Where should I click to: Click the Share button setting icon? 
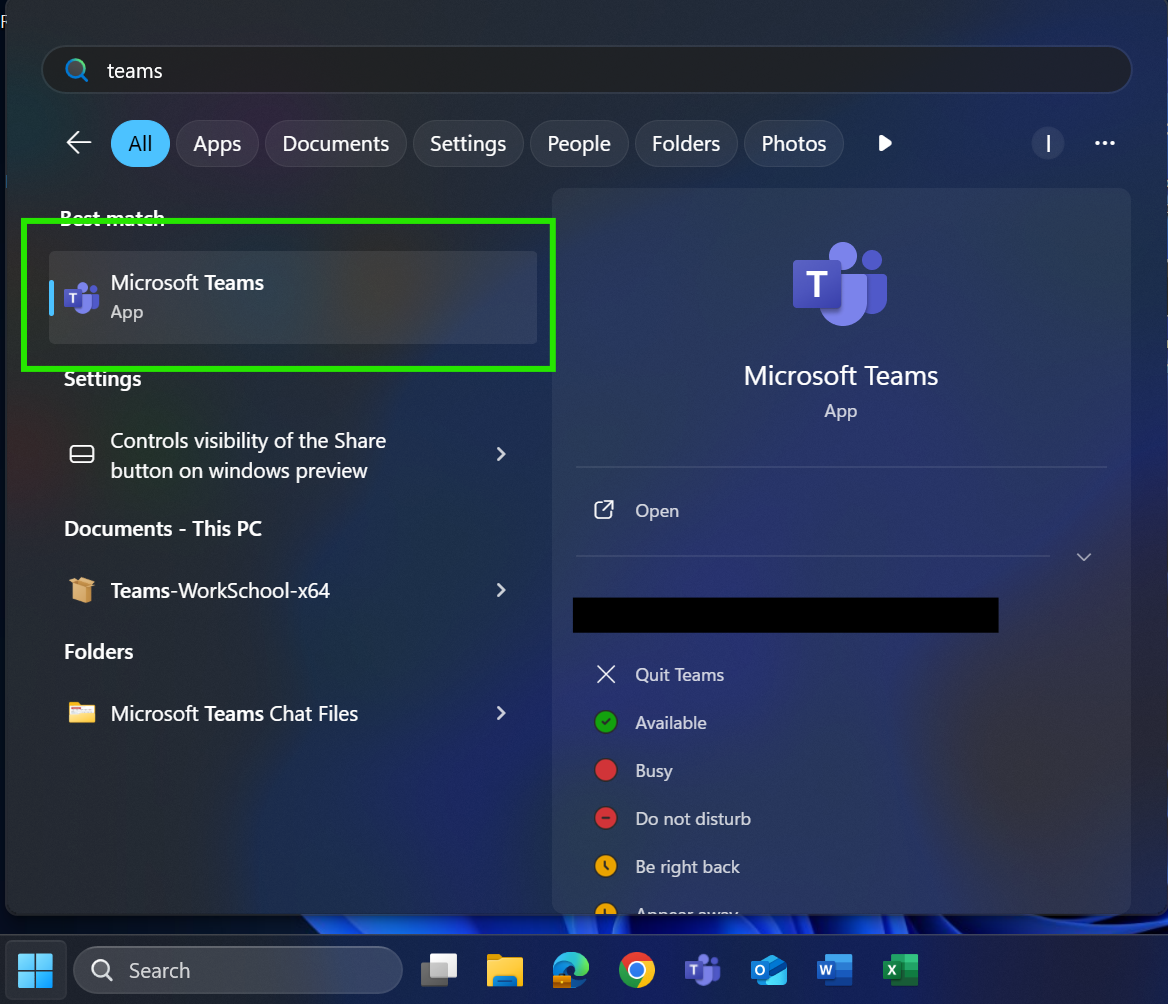tap(82, 454)
